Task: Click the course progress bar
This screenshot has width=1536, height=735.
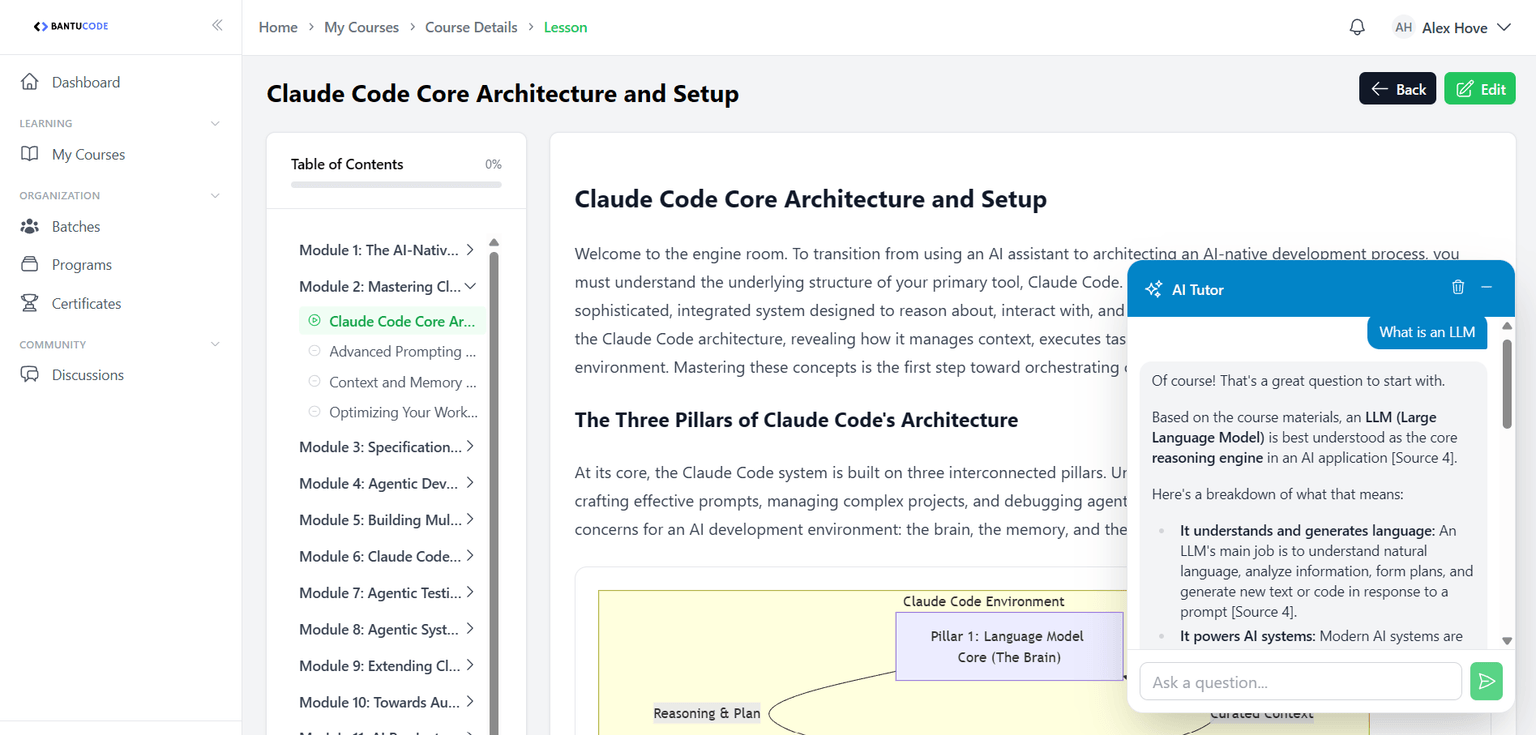Action: pos(396,184)
